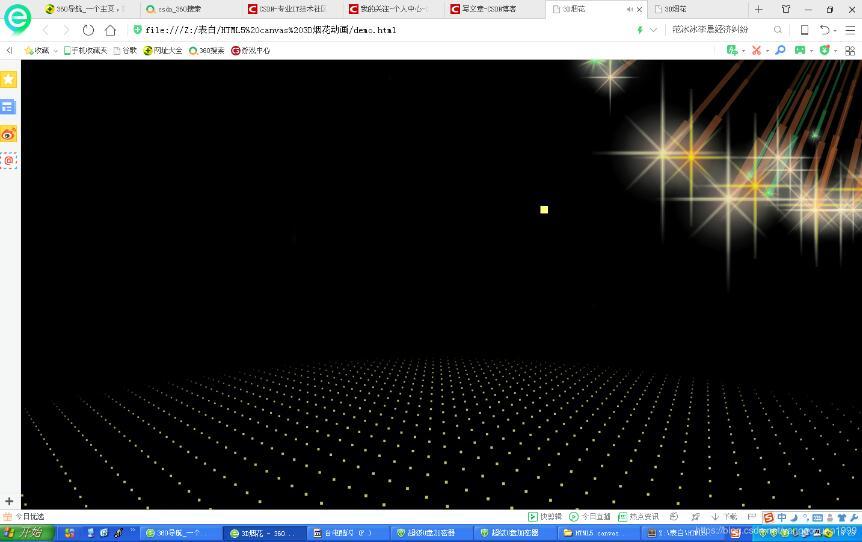Image resolution: width=862 pixels, height=542 pixels.
Task: Go to the browser home page icon
Action: [110, 30]
